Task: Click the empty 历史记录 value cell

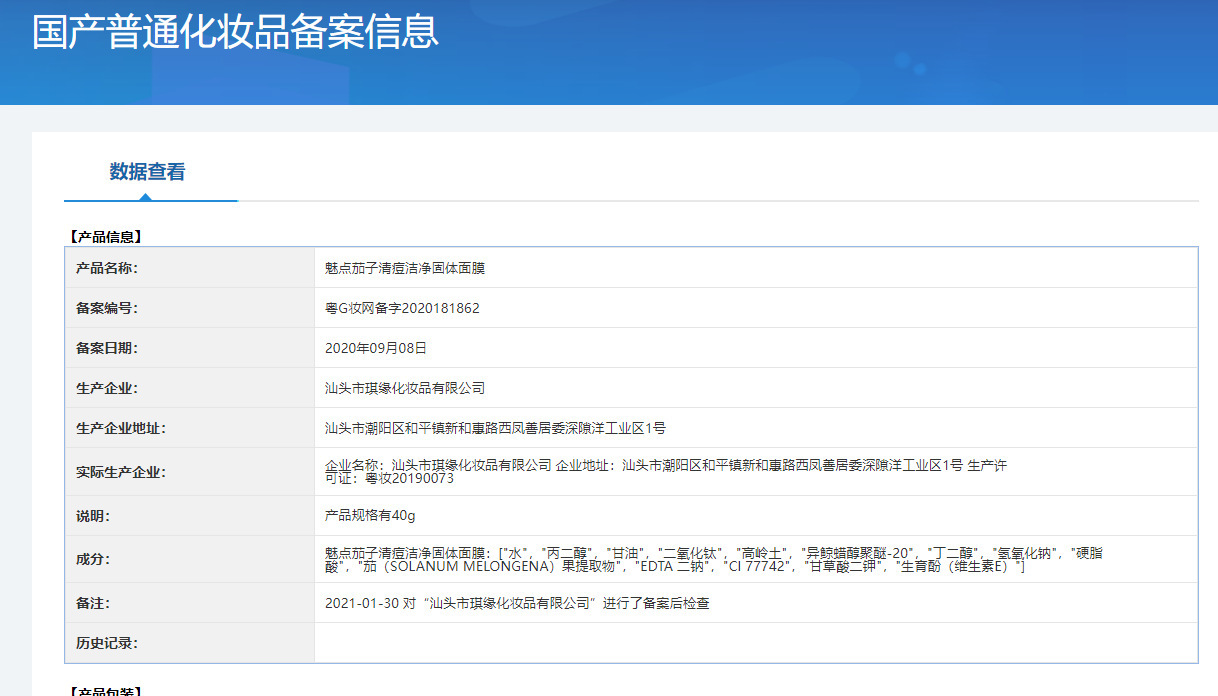Action: [756, 643]
